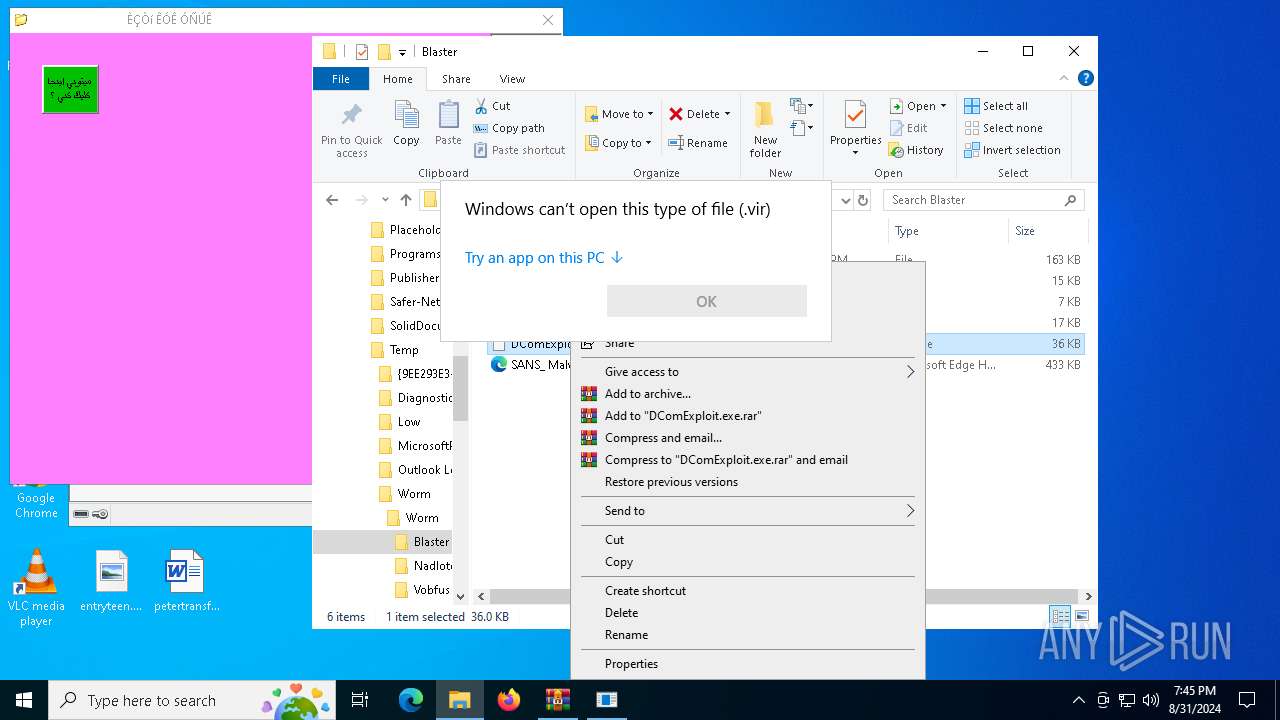Expand Properties dropdown in ribbon
The width and height of the screenshot is (1280, 720).
pyautogui.click(x=855, y=153)
